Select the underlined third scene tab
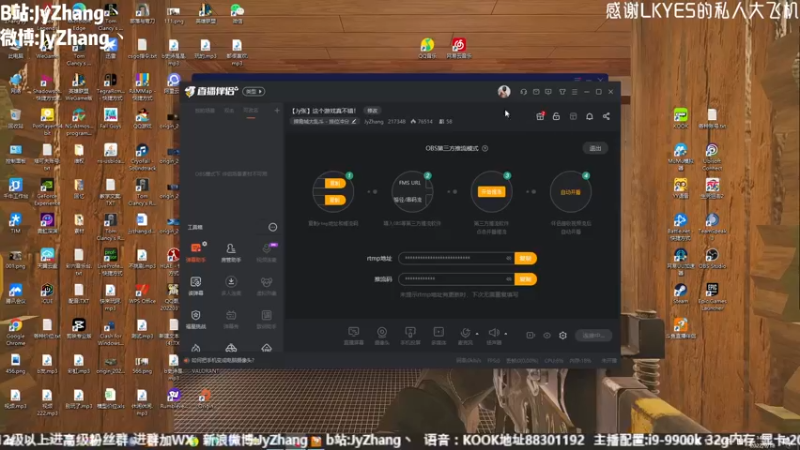800x450 pixels. (251, 111)
